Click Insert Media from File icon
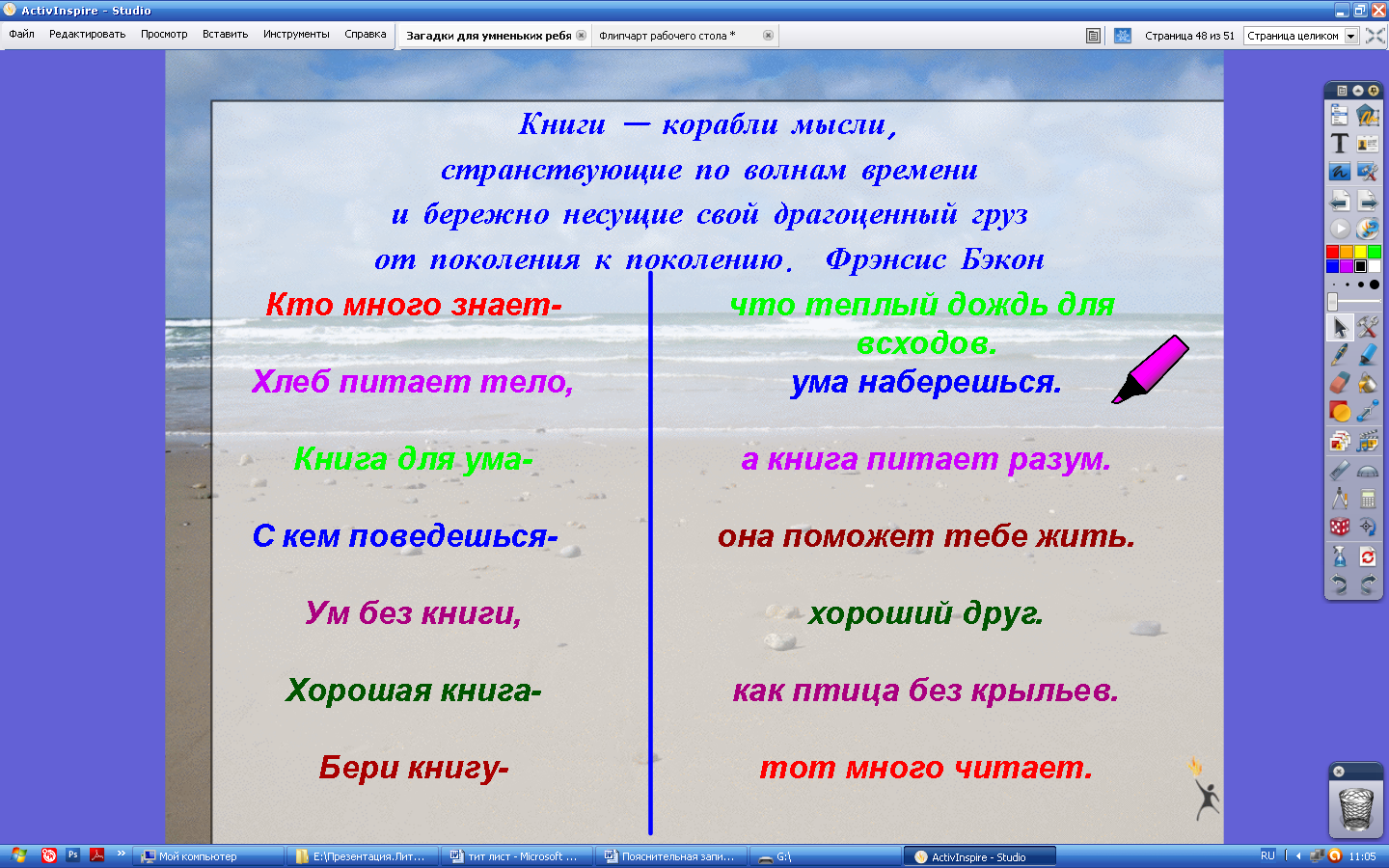 (x=1368, y=442)
